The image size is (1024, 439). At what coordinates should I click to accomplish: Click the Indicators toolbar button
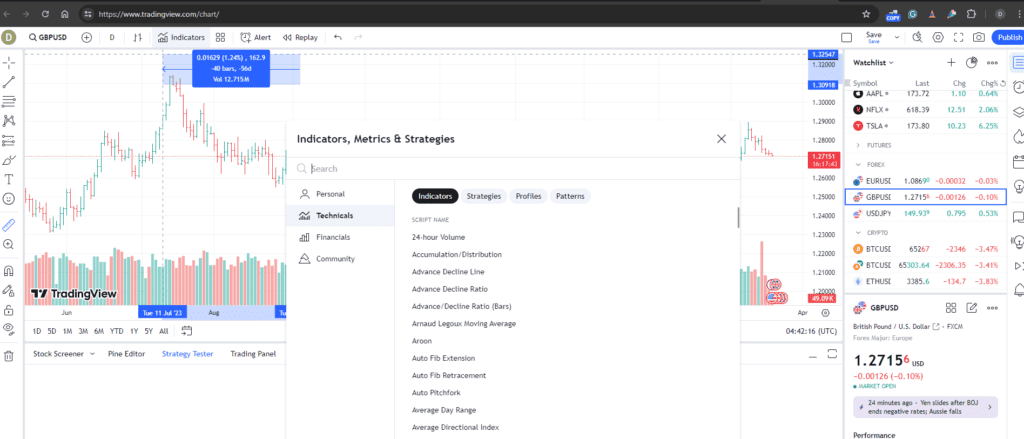(x=181, y=37)
